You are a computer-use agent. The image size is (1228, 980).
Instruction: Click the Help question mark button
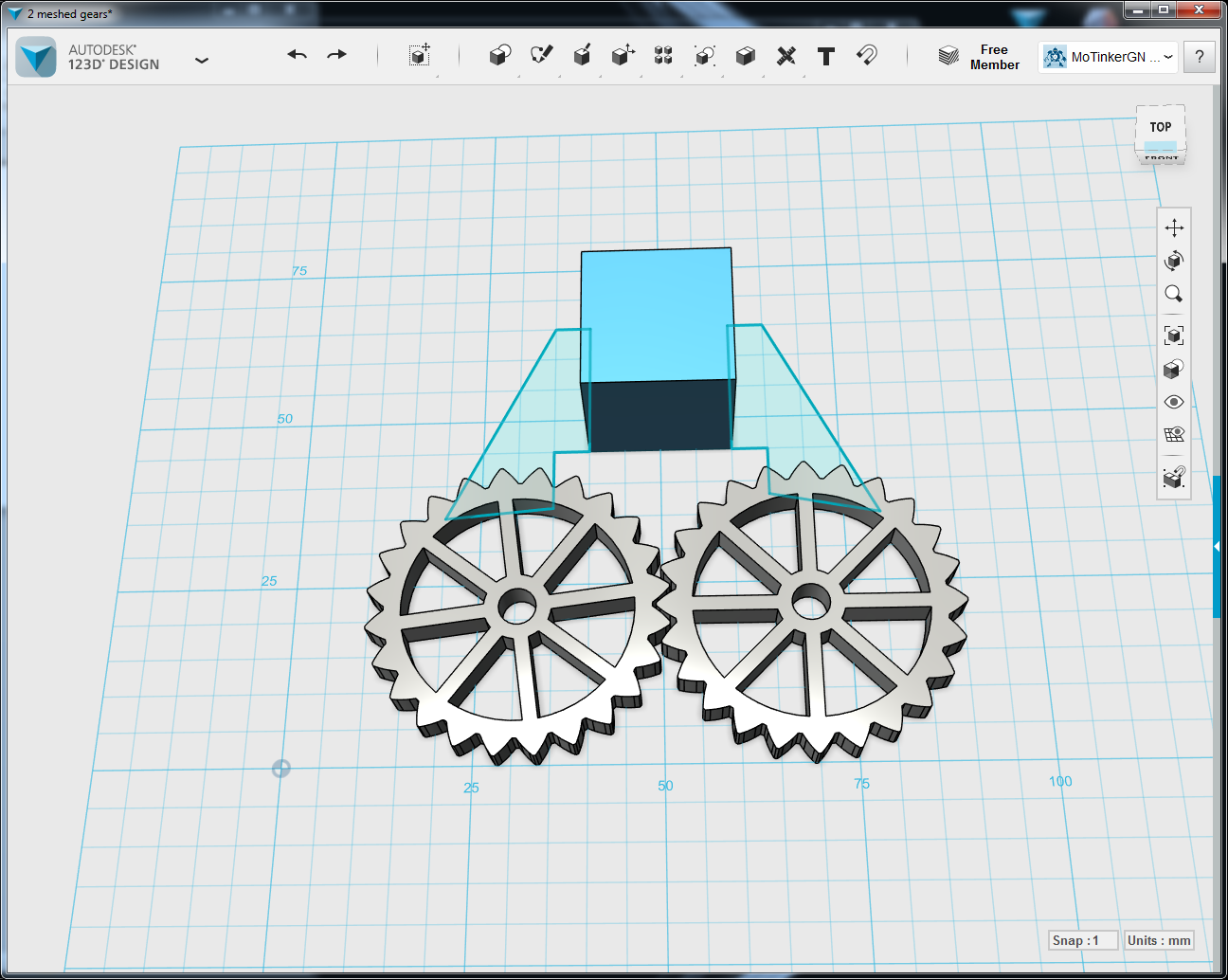click(x=1200, y=57)
